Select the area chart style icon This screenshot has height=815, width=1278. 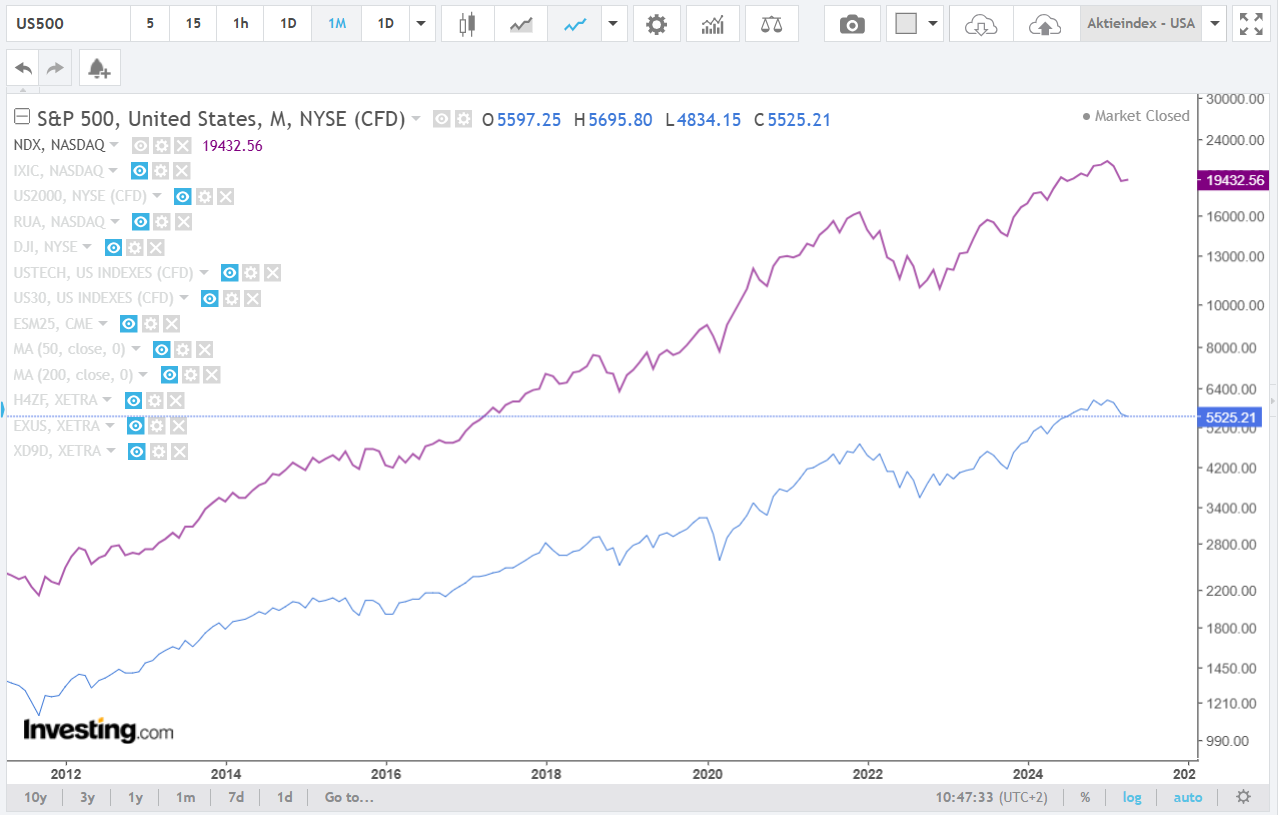[x=521, y=24]
